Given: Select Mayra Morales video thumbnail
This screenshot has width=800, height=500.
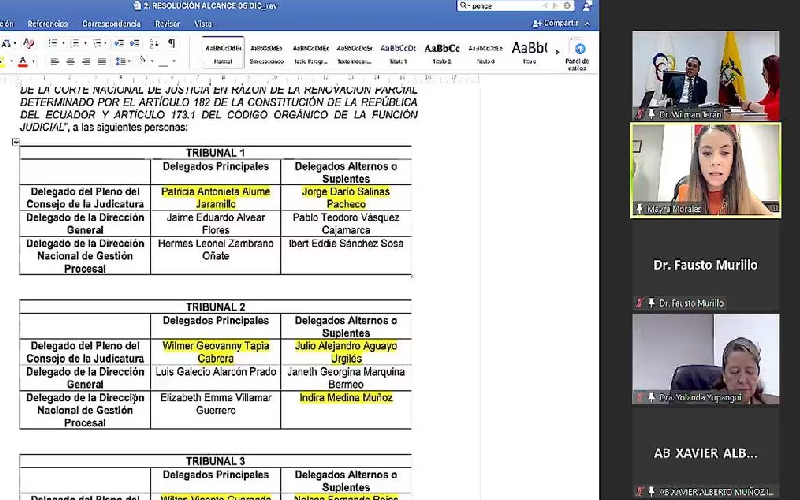Looking at the screenshot, I should click(705, 169).
